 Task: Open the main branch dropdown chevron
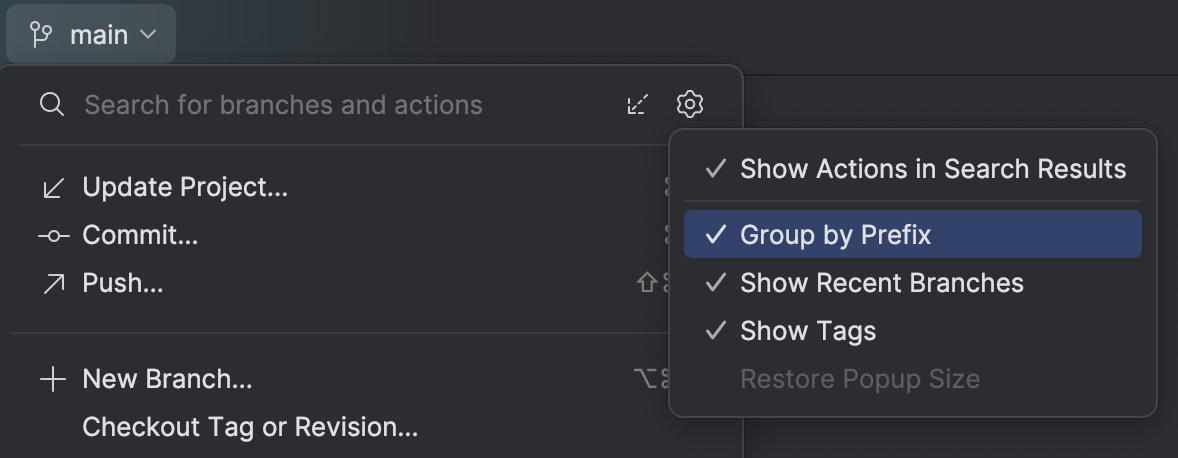pyautogui.click(x=148, y=35)
